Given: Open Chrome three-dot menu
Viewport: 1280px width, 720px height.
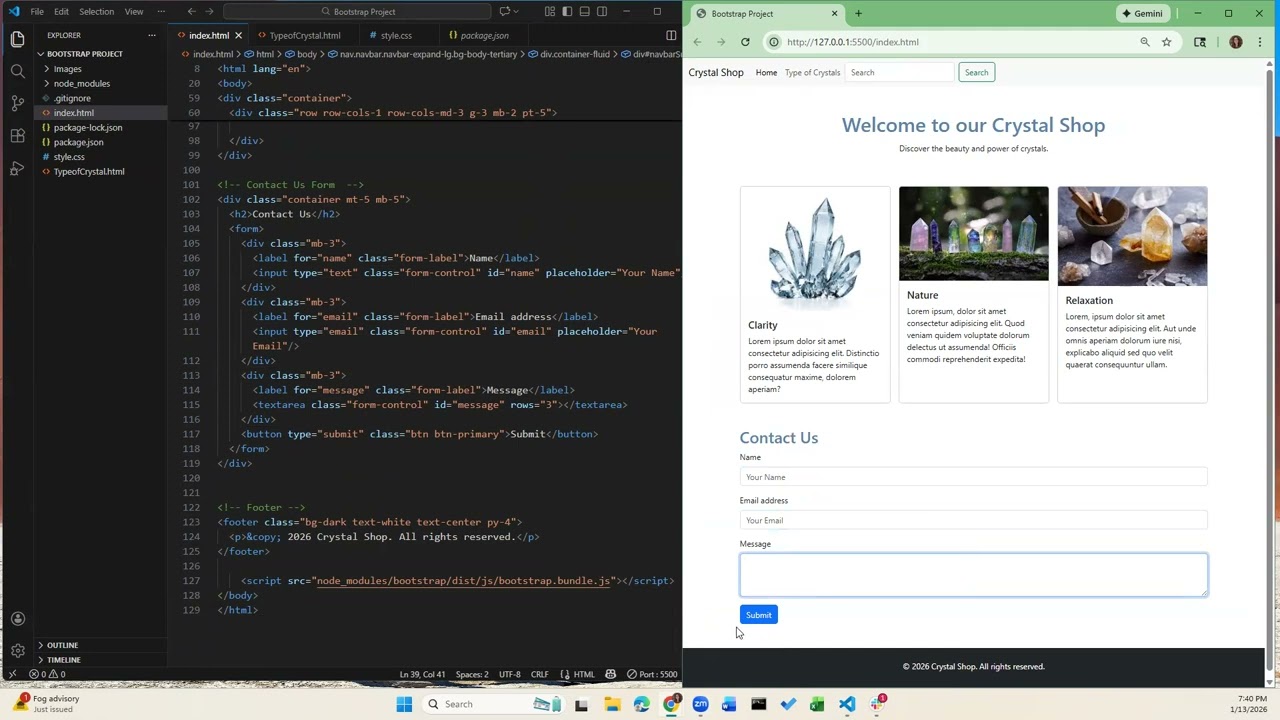Looking at the screenshot, I should [1260, 42].
